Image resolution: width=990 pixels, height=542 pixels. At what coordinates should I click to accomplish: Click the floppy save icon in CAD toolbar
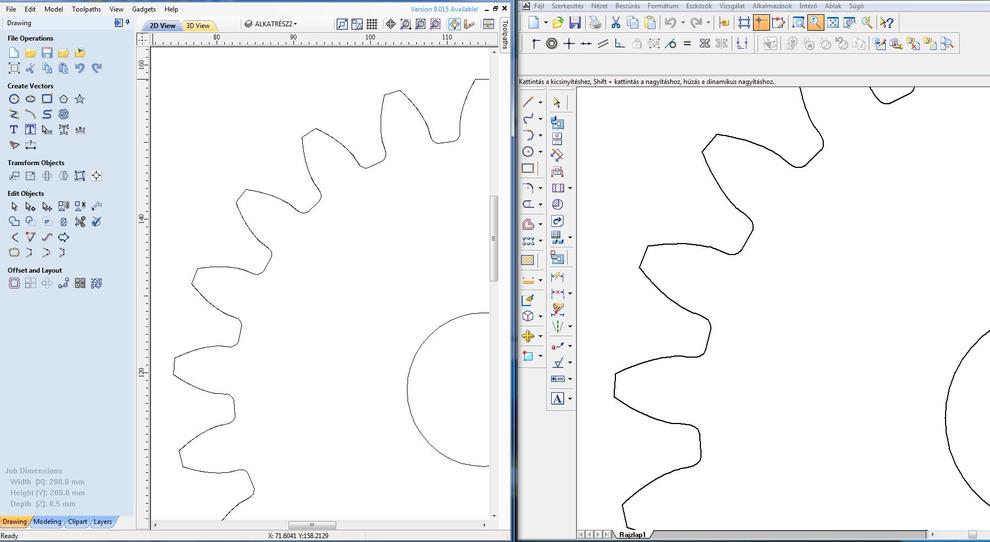575,23
